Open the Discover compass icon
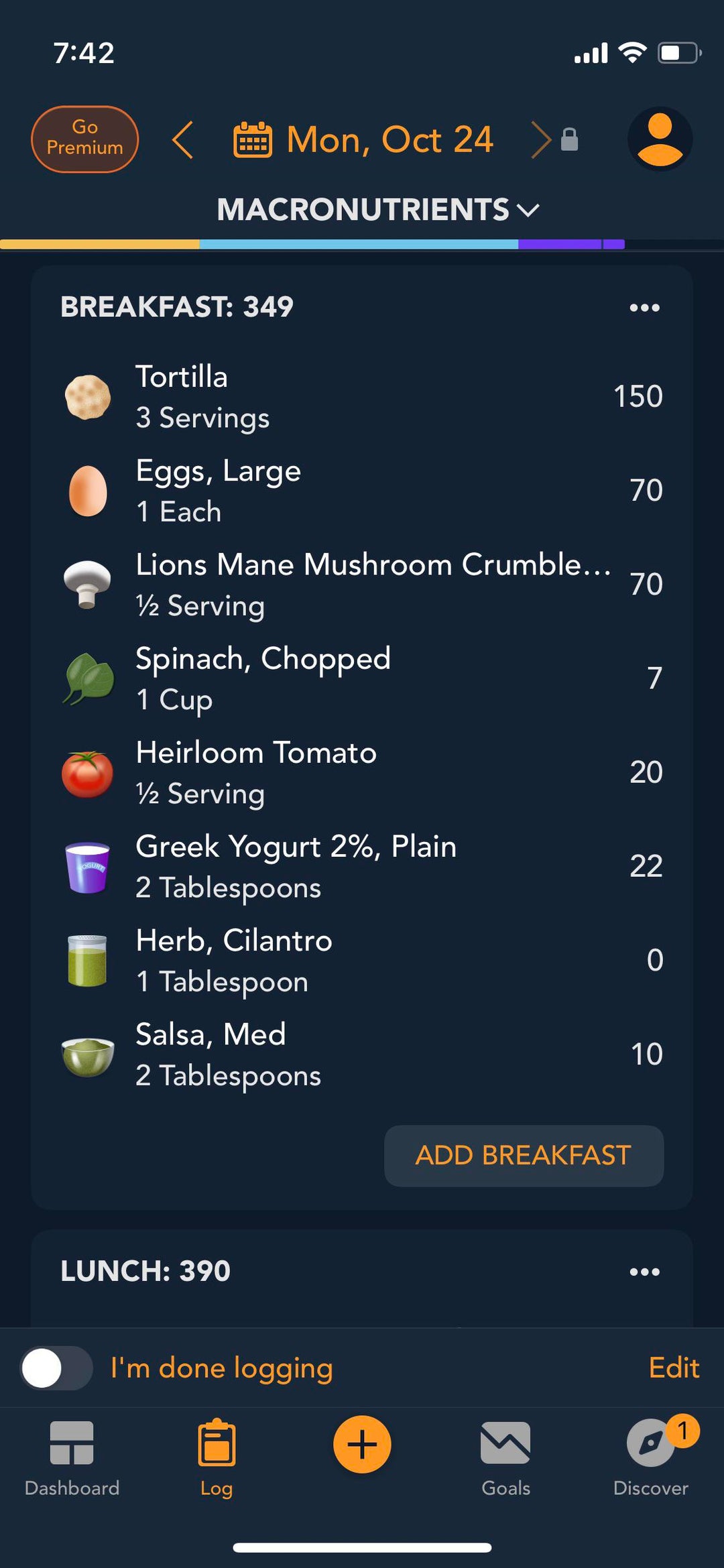Screen dimensions: 724x1568 [x=650, y=1444]
